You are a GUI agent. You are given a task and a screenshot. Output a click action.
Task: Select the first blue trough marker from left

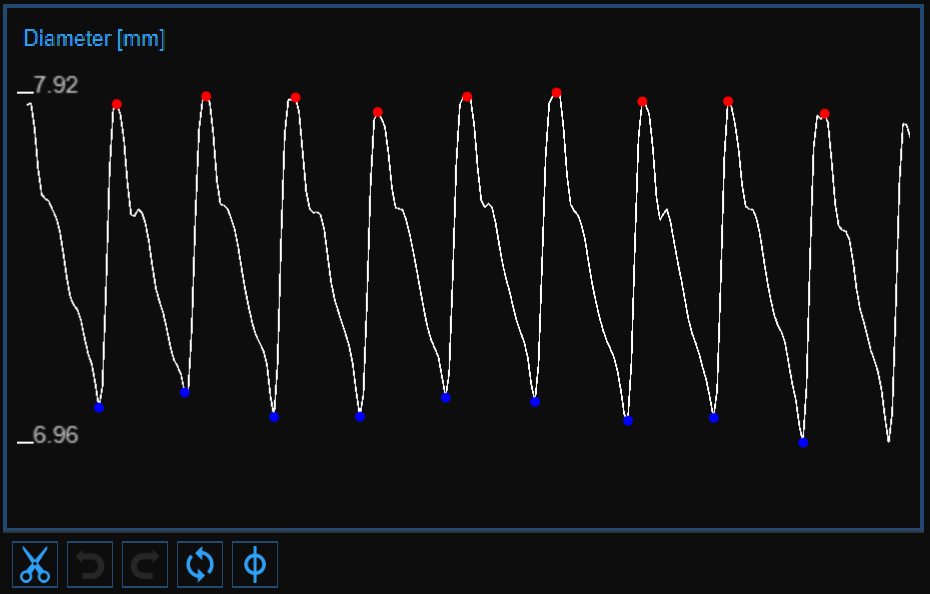[x=99, y=407]
